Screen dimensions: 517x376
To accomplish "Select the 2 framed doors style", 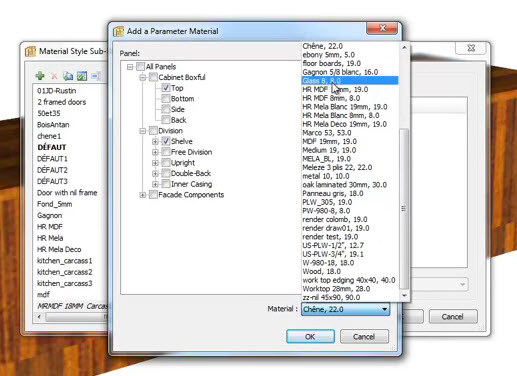I will pyautogui.click(x=62, y=102).
